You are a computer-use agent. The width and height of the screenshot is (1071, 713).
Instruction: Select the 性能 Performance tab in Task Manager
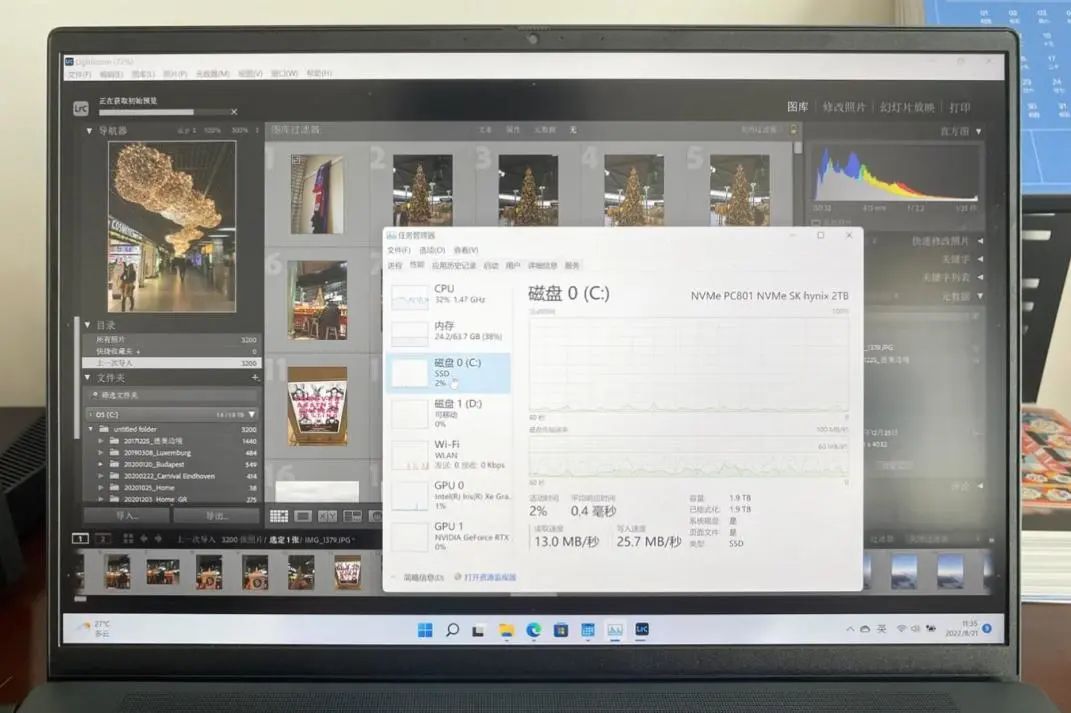[x=414, y=265]
